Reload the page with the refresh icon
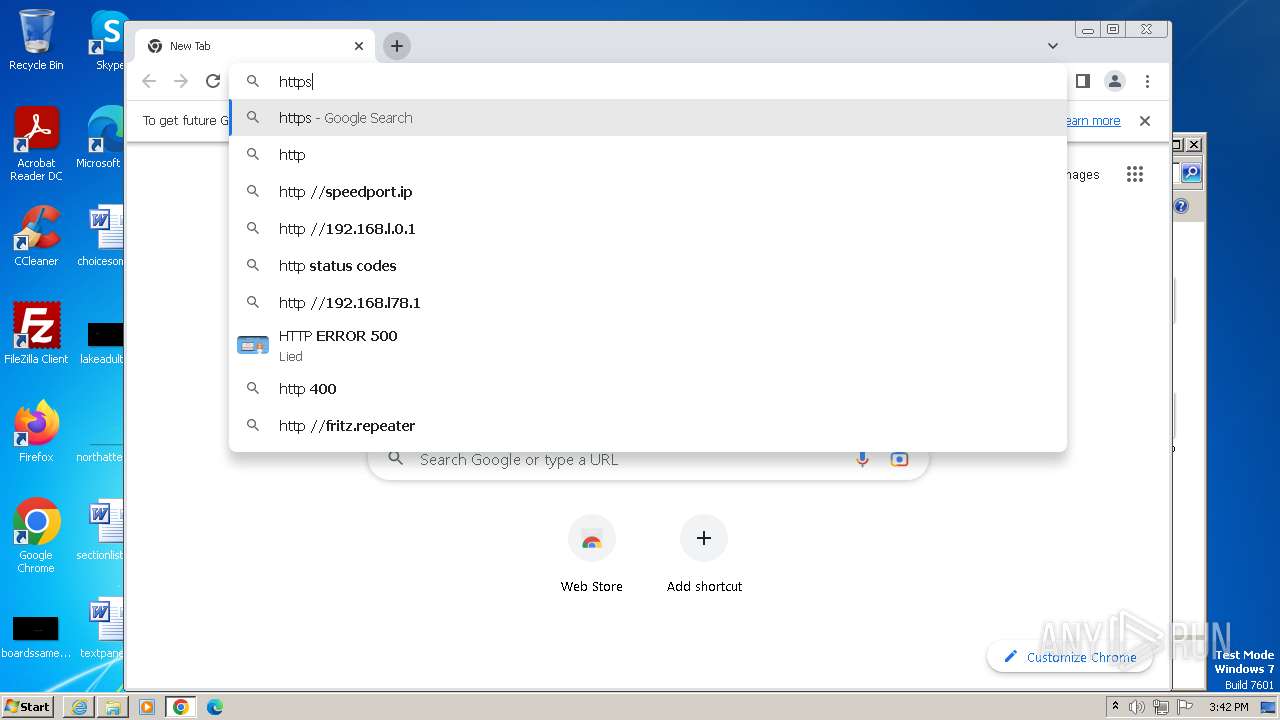 click(213, 81)
